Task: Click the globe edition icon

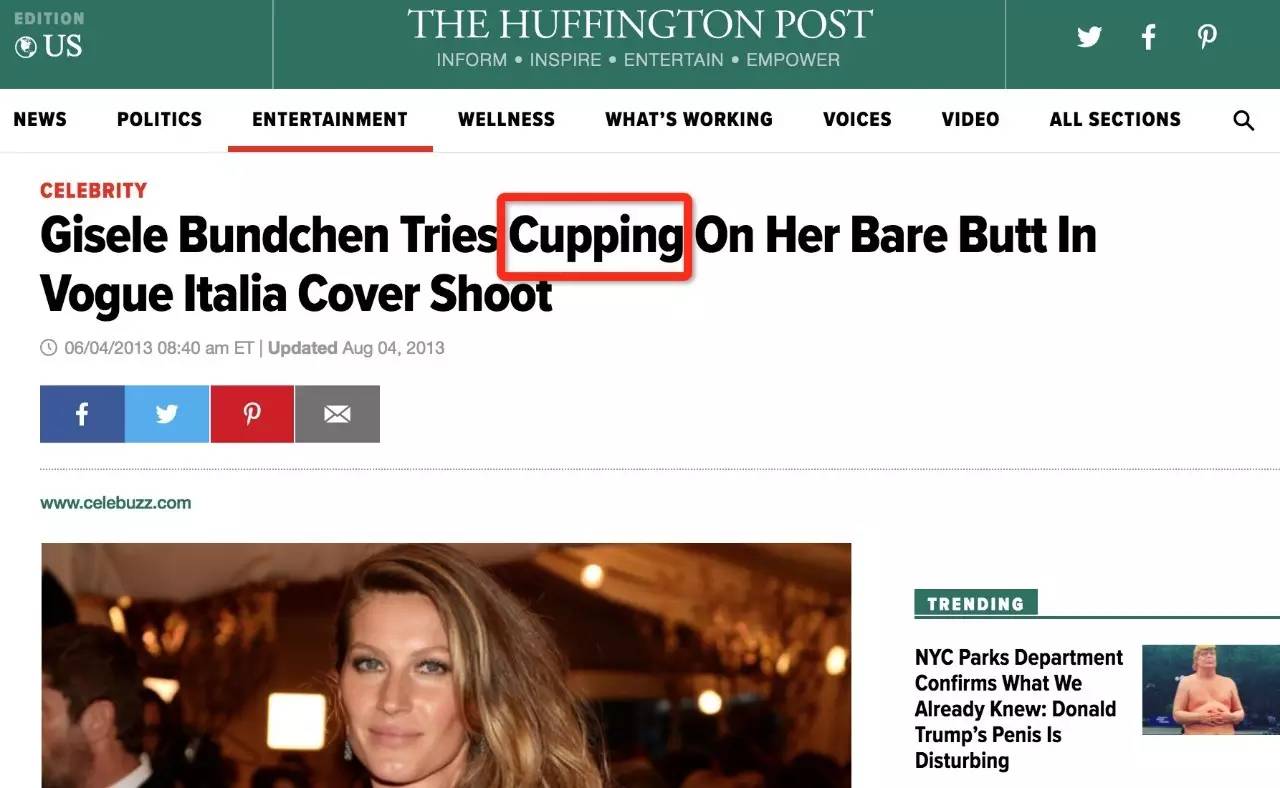Action: (26, 47)
